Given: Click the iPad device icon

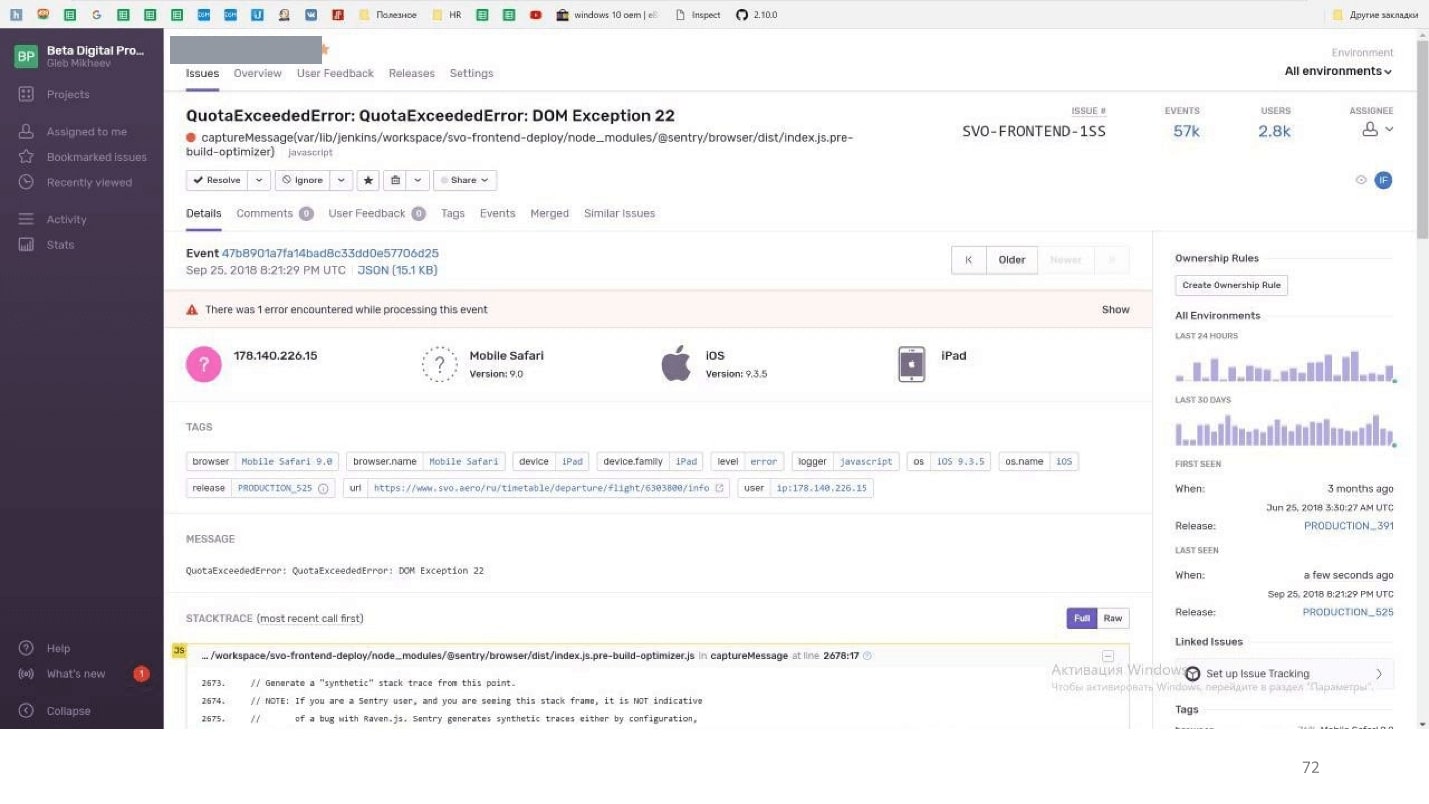Looking at the screenshot, I should (x=911, y=364).
